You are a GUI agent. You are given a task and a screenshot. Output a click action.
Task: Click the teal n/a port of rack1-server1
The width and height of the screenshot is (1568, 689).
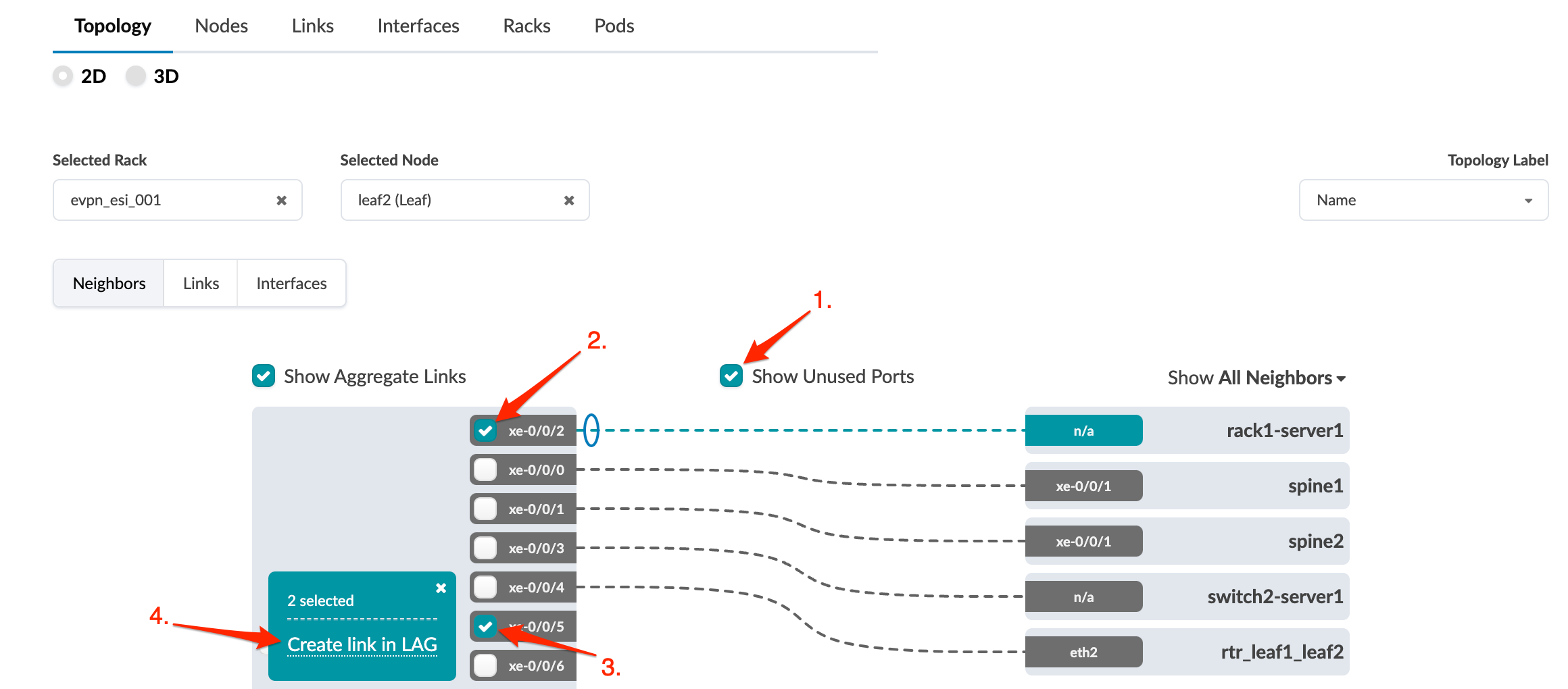click(1083, 431)
